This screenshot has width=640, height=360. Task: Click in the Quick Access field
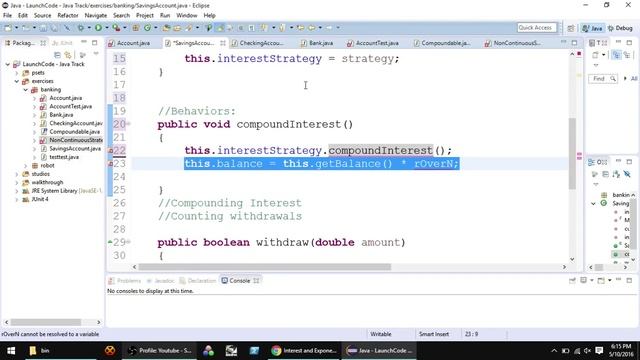coord(536,28)
